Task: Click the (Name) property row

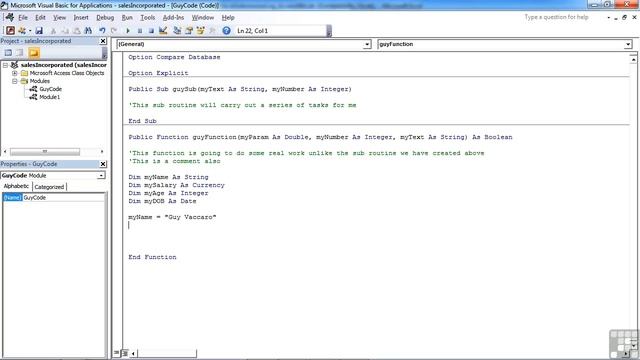Action: (x=53, y=198)
